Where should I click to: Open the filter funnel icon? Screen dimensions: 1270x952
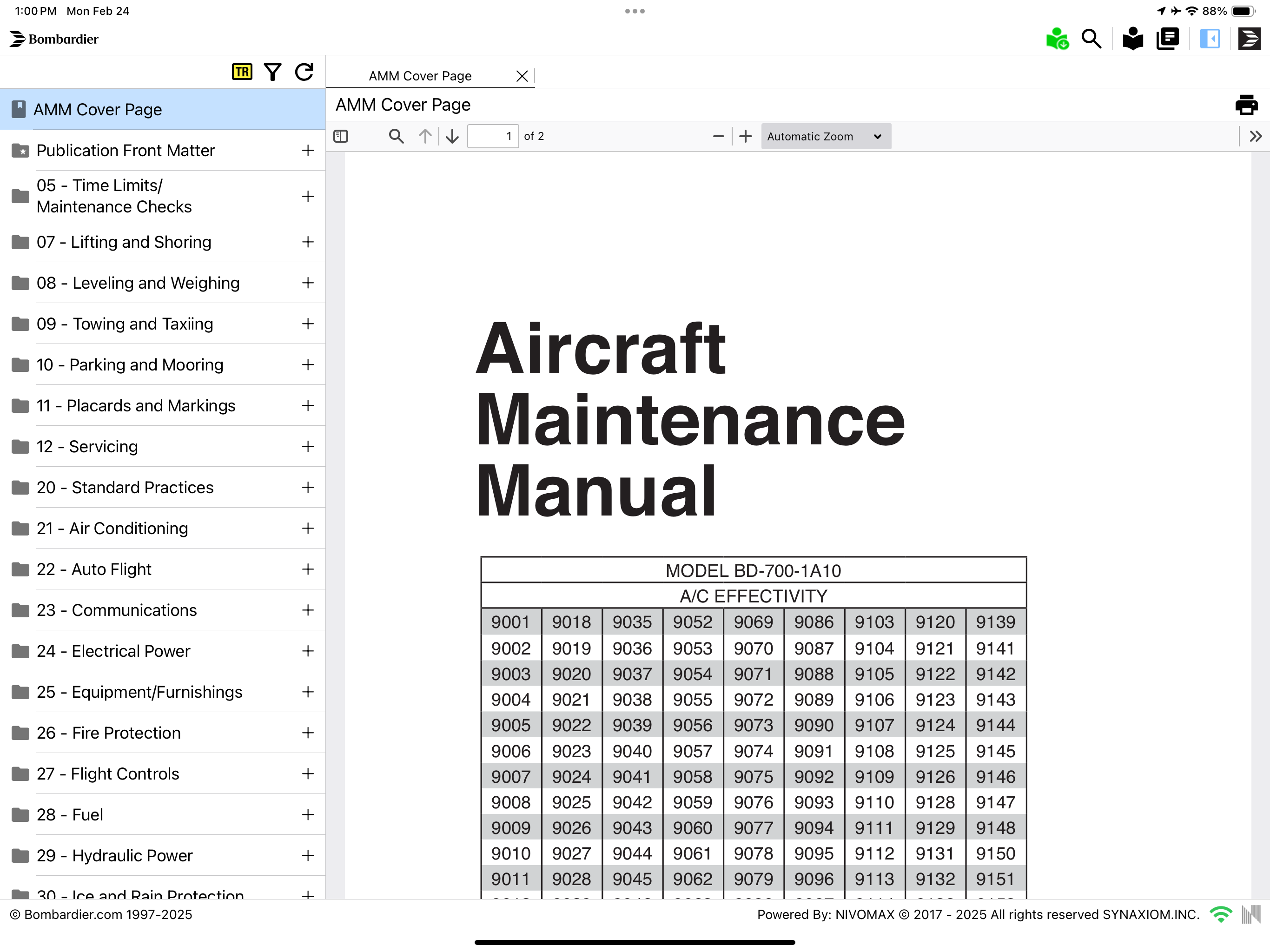[x=273, y=72]
